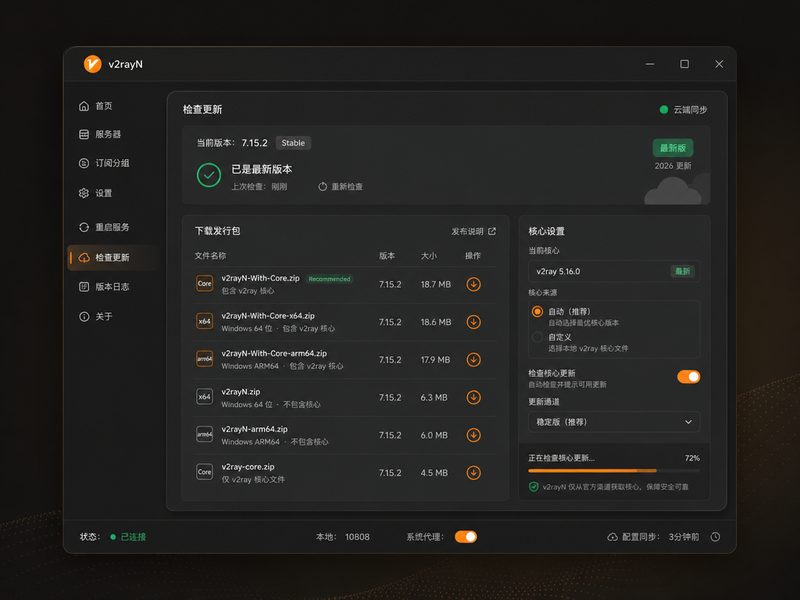Click the core update progress bar
800x600 pixels.
pyautogui.click(x=614, y=470)
